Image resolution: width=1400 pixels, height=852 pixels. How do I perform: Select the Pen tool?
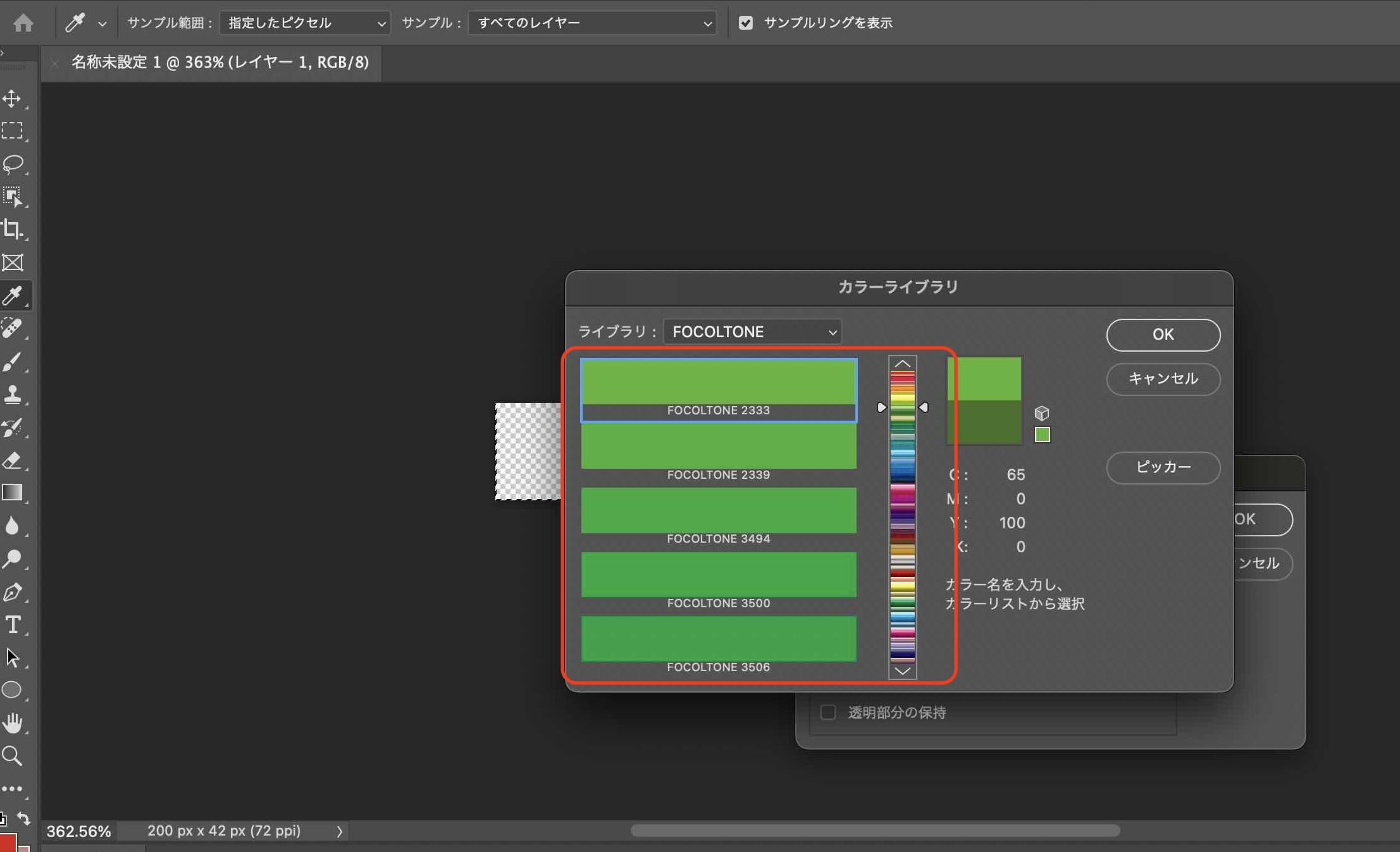pos(13,592)
